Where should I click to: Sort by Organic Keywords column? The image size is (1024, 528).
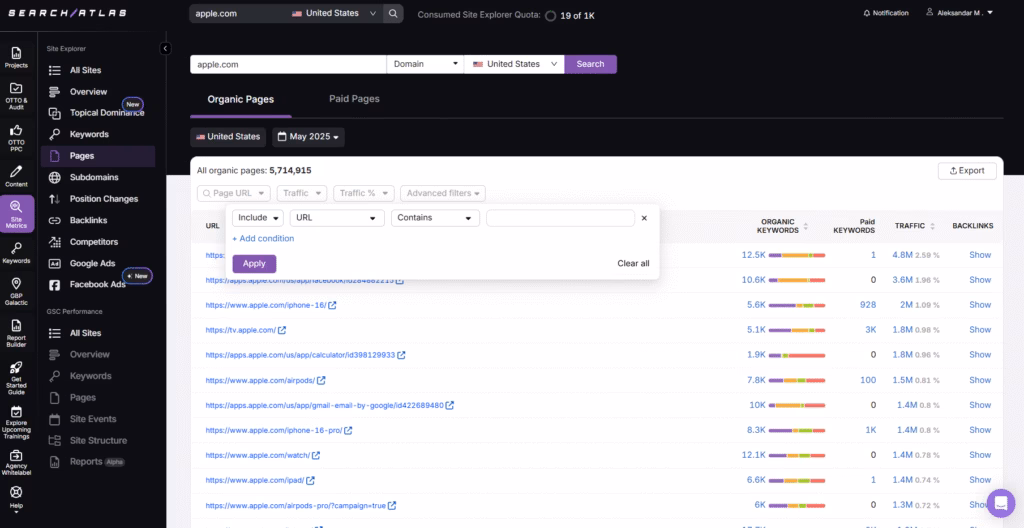click(780, 226)
